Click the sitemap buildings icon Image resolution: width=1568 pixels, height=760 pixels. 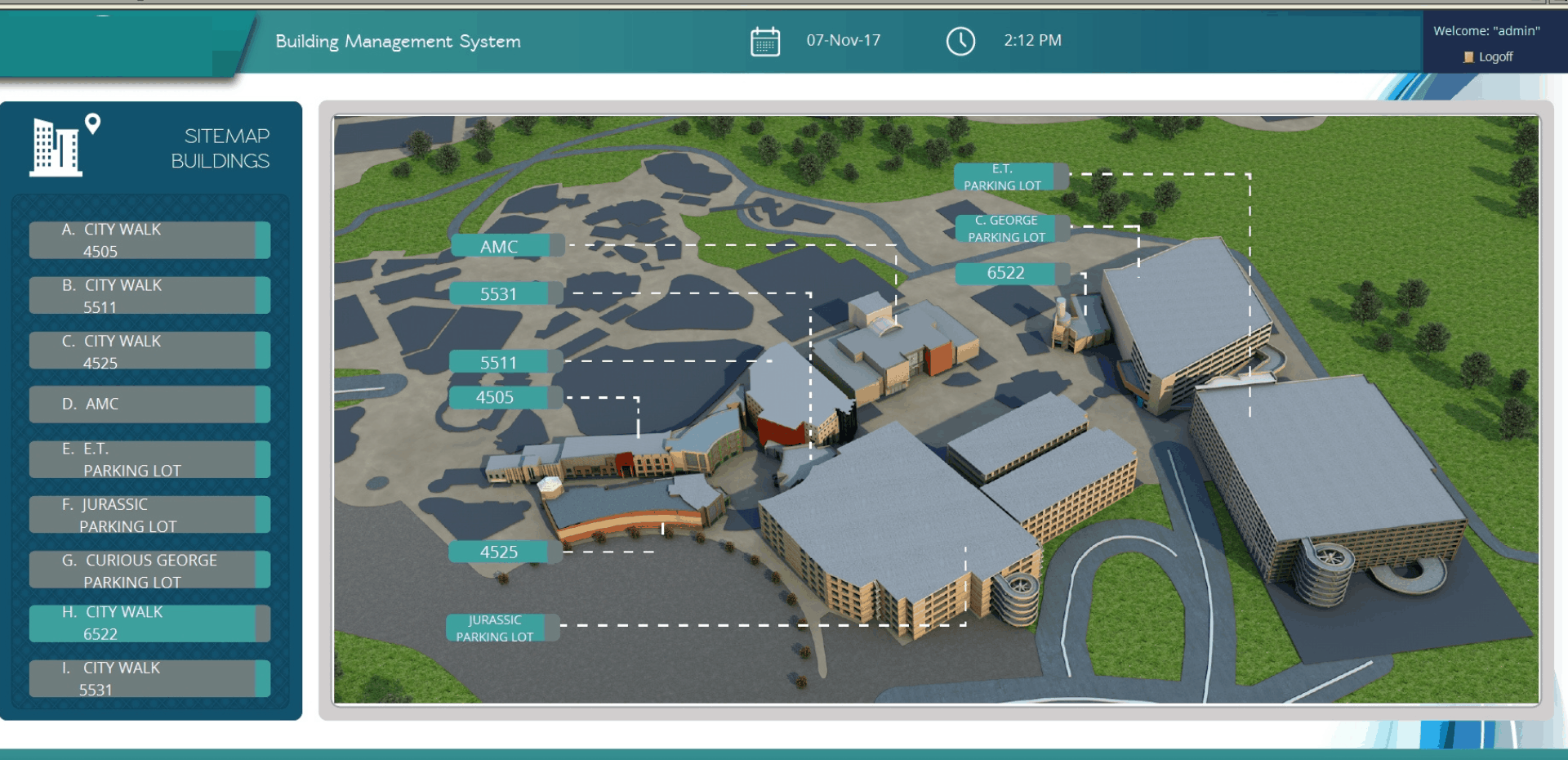pos(64,145)
